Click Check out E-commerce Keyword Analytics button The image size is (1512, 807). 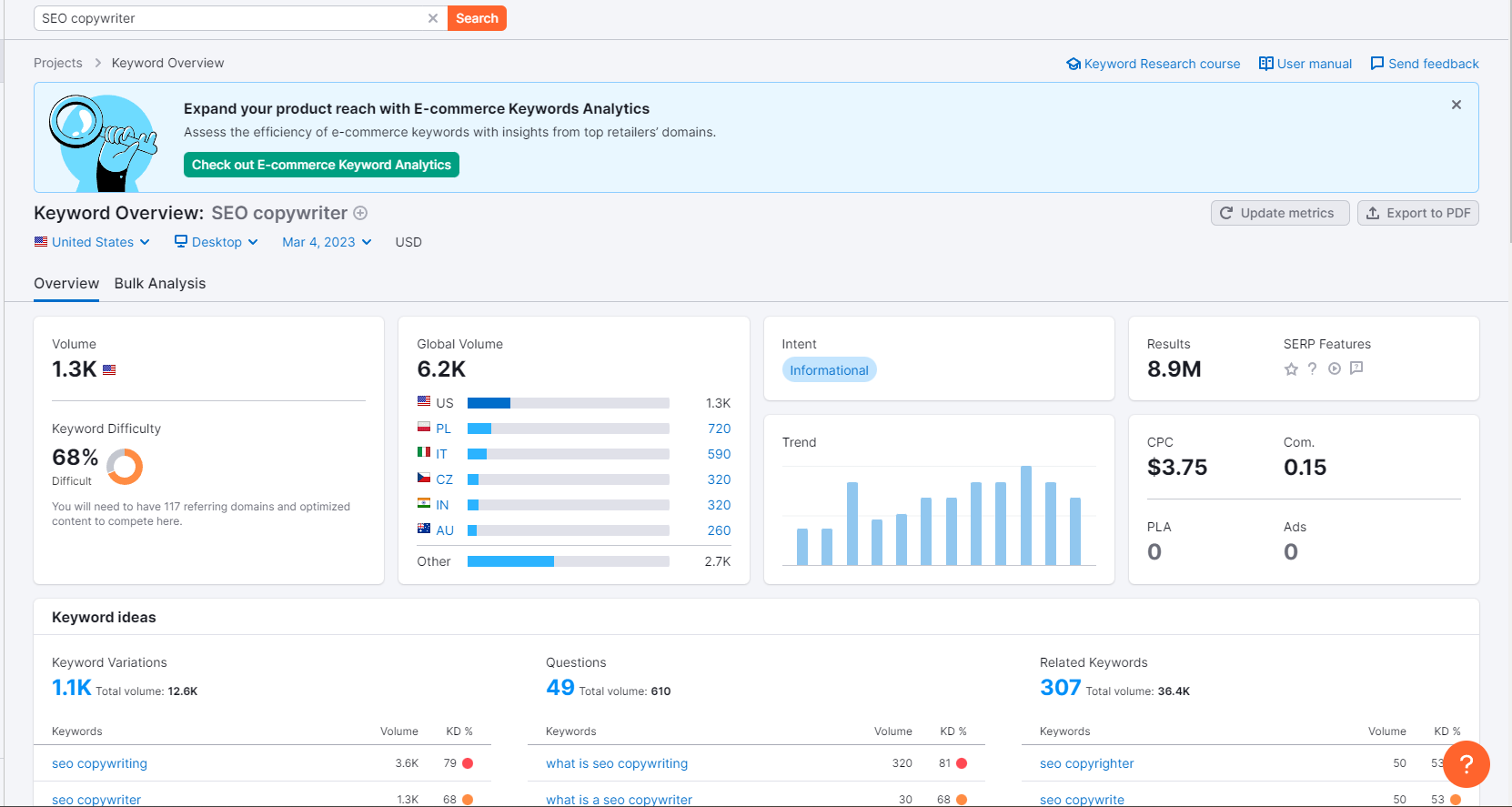click(321, 165)
